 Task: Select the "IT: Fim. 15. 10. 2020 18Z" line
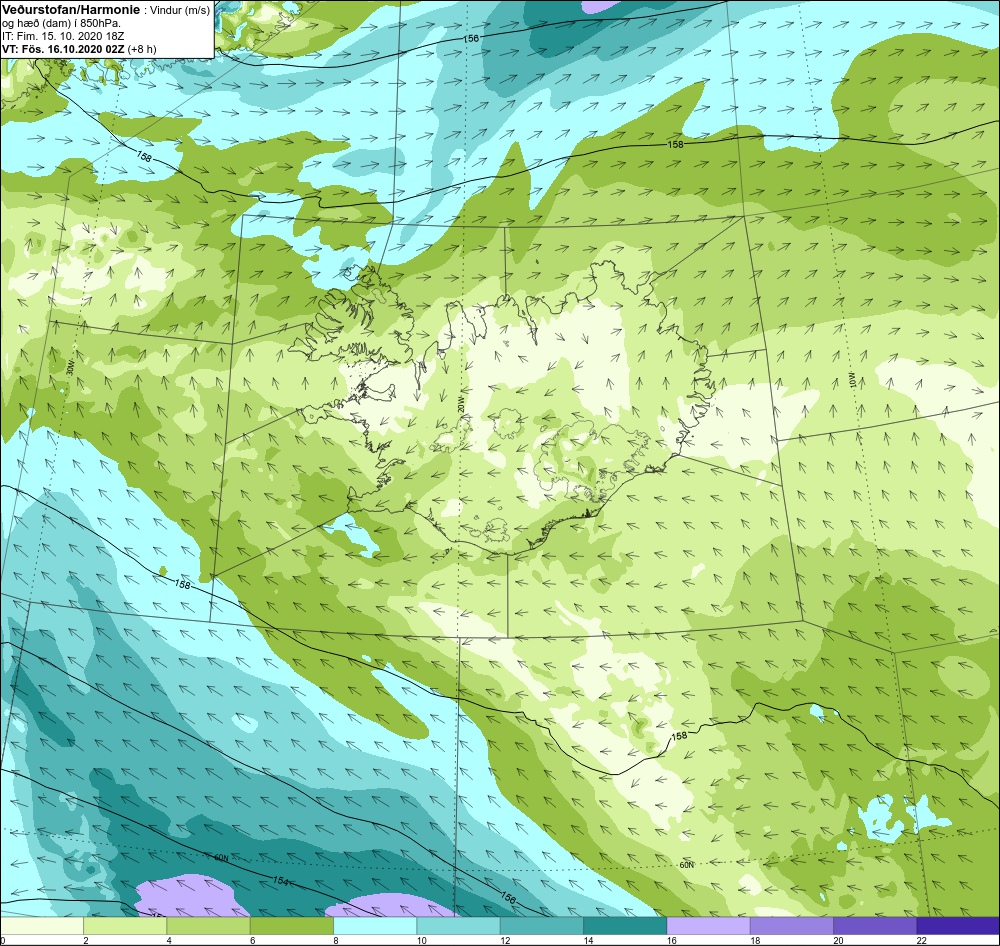coord(62,36)
